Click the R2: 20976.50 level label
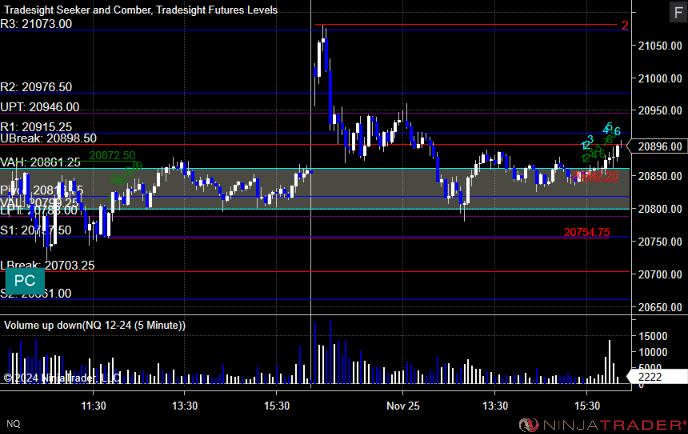 point(36,87)
